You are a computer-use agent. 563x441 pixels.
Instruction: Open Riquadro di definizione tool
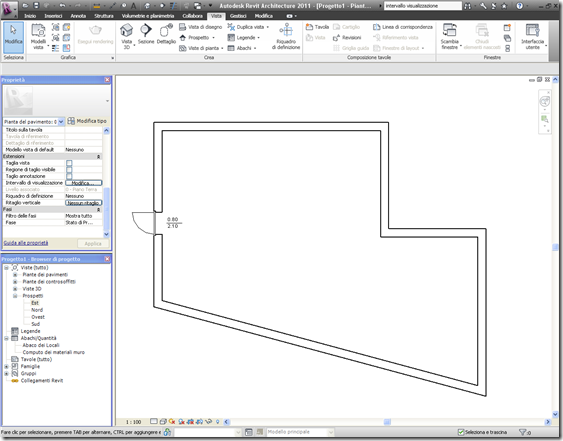coord(286,37)
